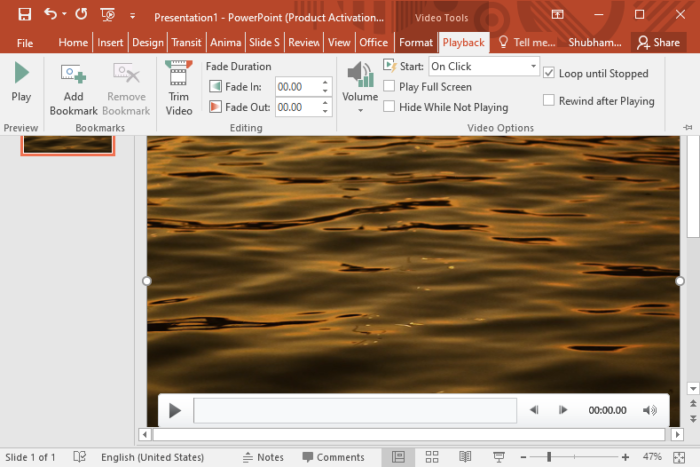Open the Office tab
Image resolution: width=700 pixels, height=467 pixels.
click(x=374, y=42)
